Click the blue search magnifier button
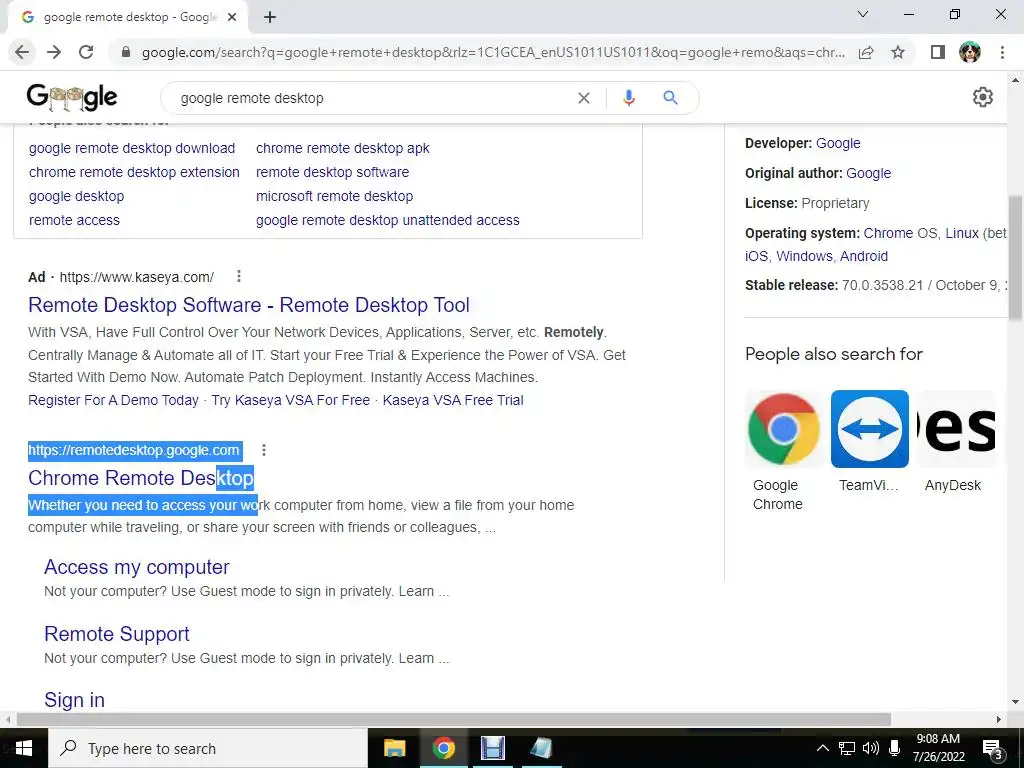This screenshot has height=768, width=1024. (x=670, y=98)
